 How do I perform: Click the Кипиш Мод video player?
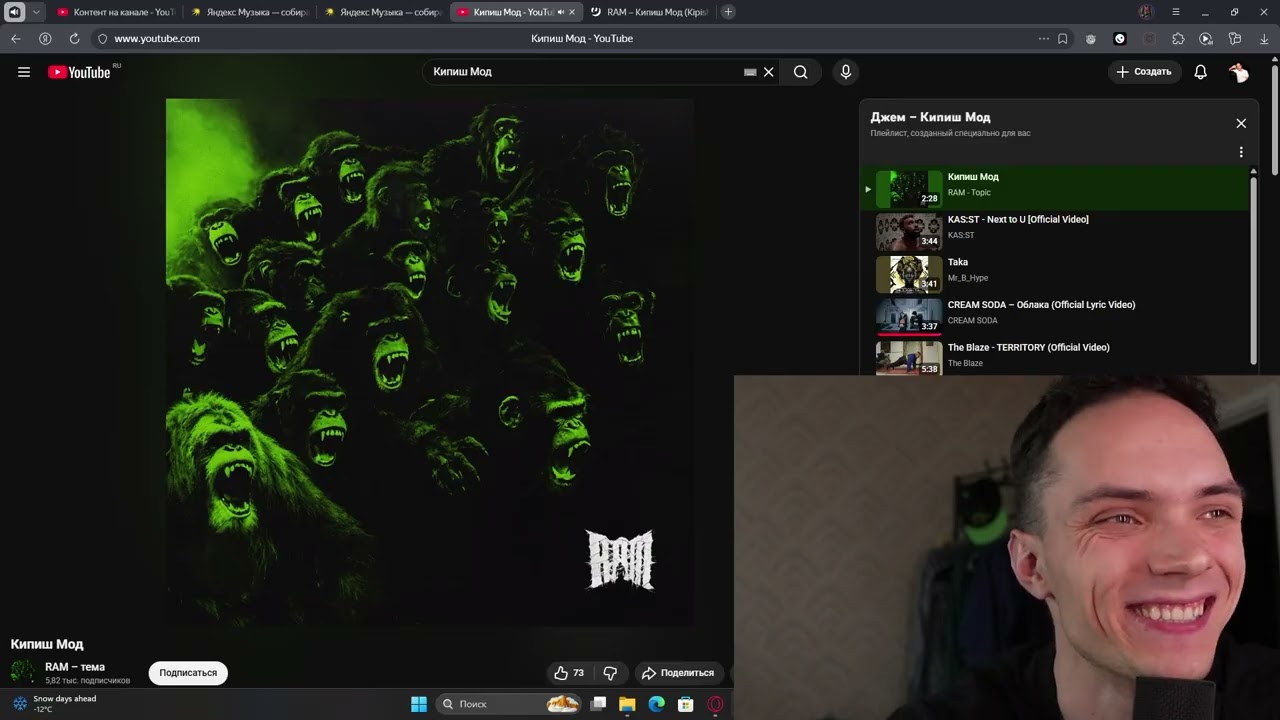click(430, 362)
